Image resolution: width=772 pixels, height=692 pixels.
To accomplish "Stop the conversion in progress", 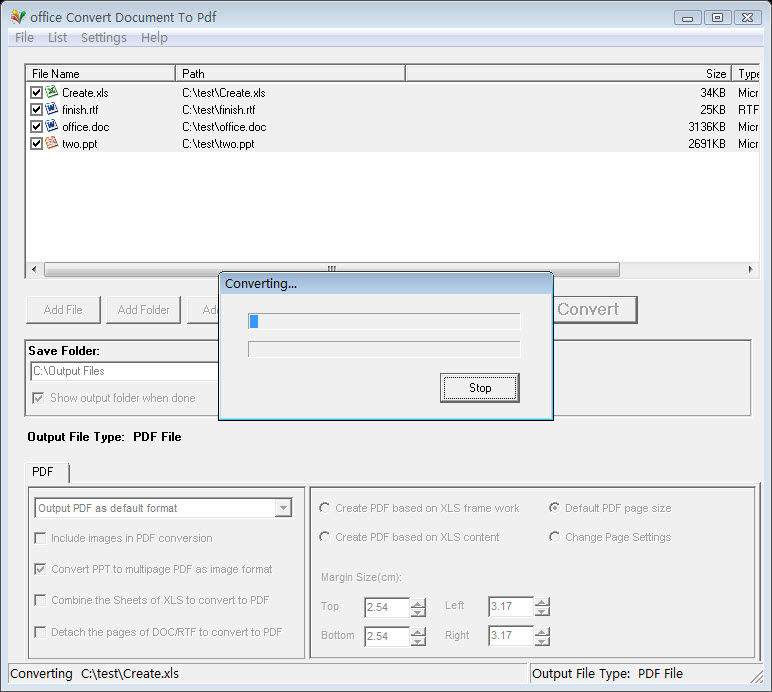I will tap(480, 388).
